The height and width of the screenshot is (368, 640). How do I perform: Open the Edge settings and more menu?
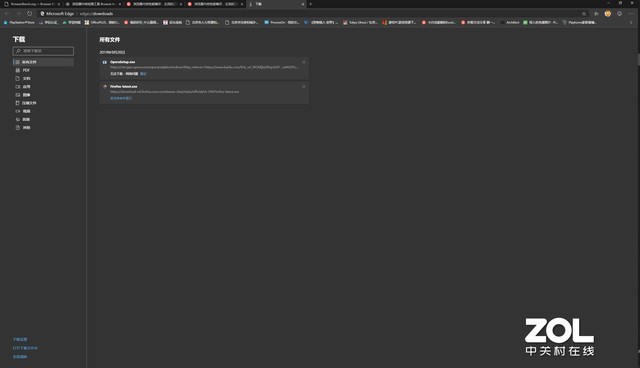pos(631,13)
